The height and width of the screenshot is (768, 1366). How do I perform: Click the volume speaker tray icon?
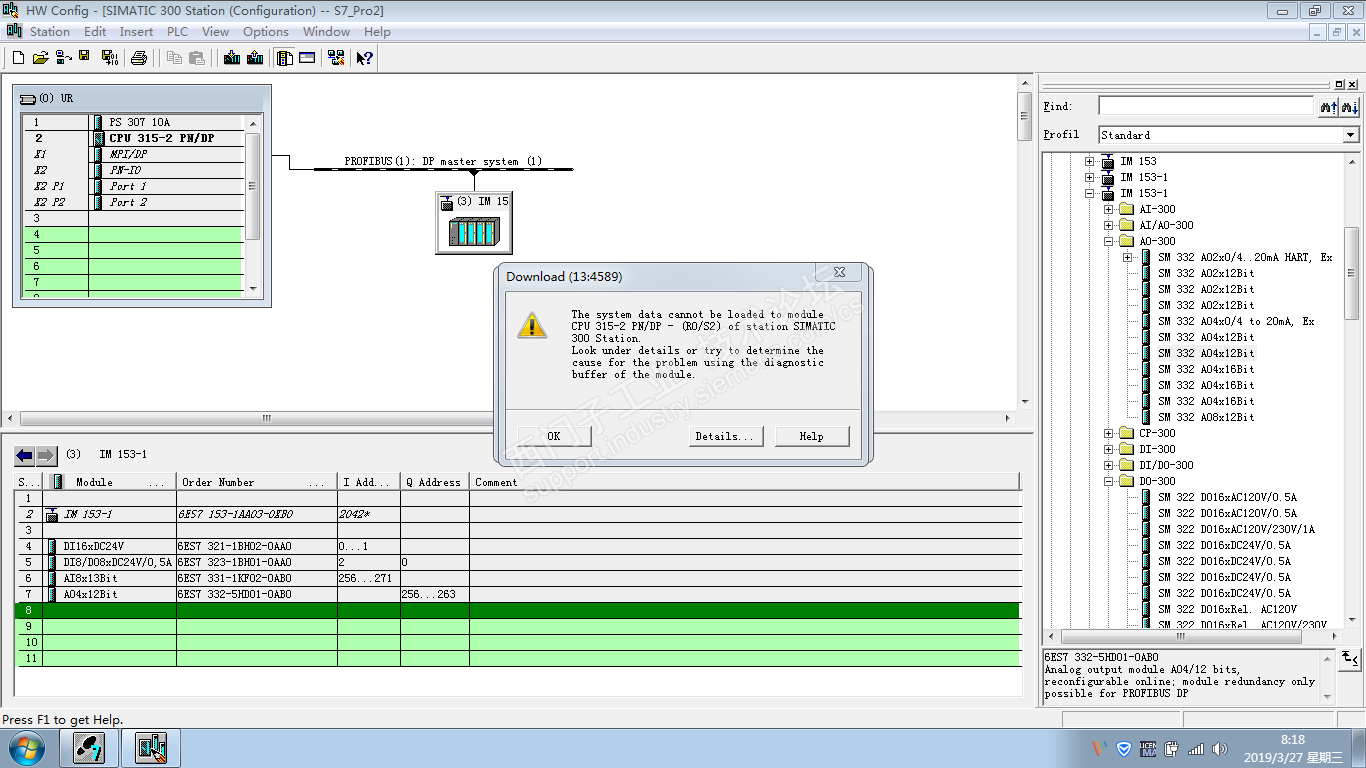(x=1220, y=748)
